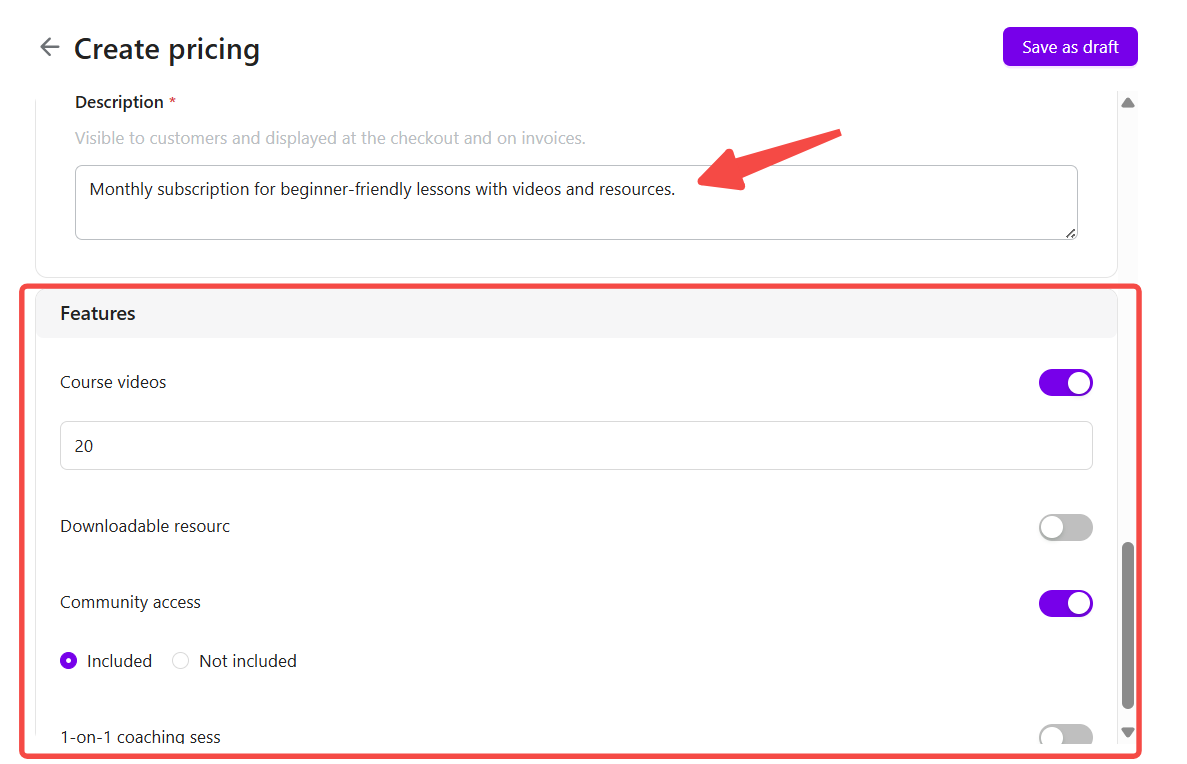Turn off the Community access switch
The image size is (1187, 764).
(1065, 604)
